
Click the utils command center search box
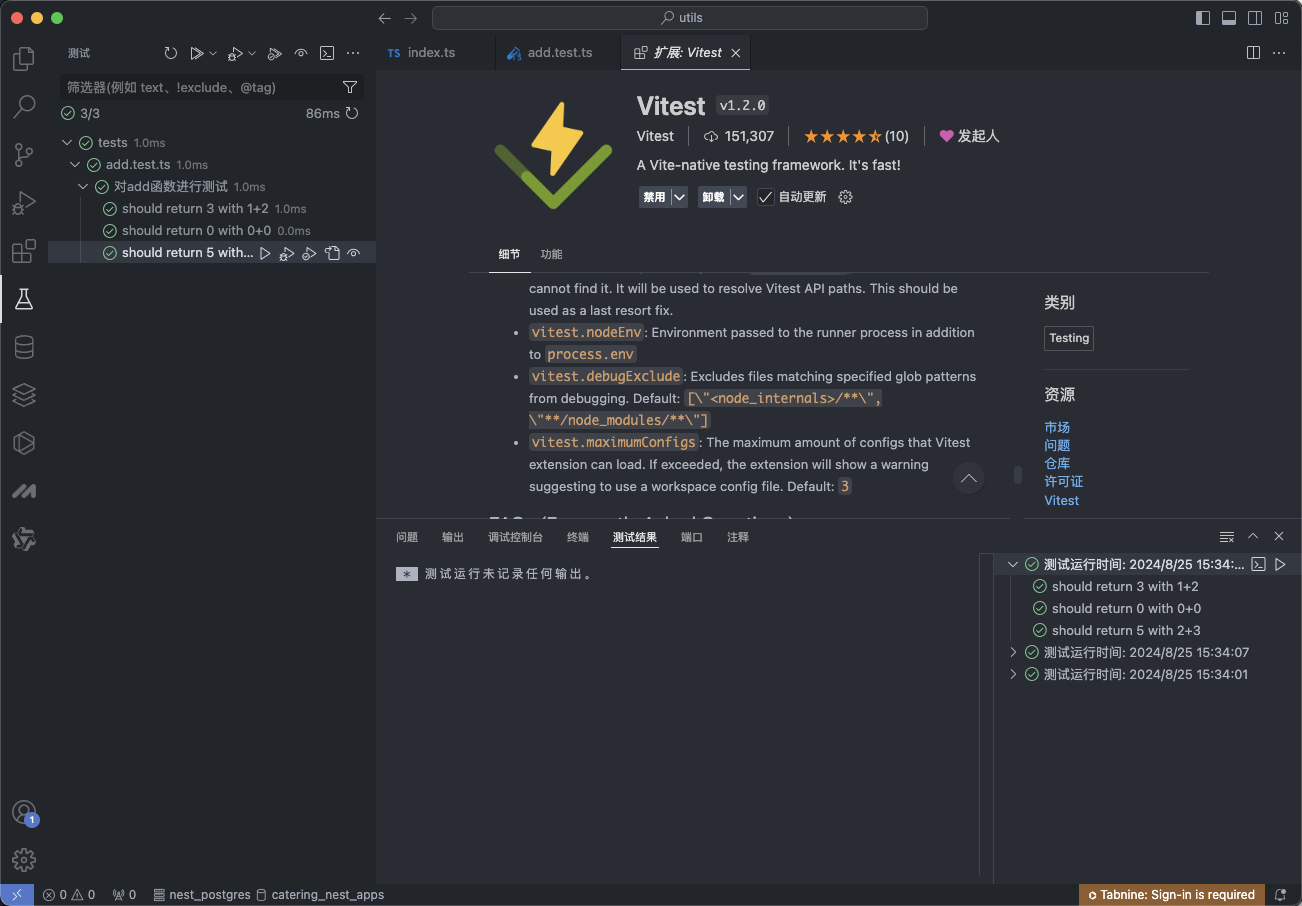pos(680,18)
